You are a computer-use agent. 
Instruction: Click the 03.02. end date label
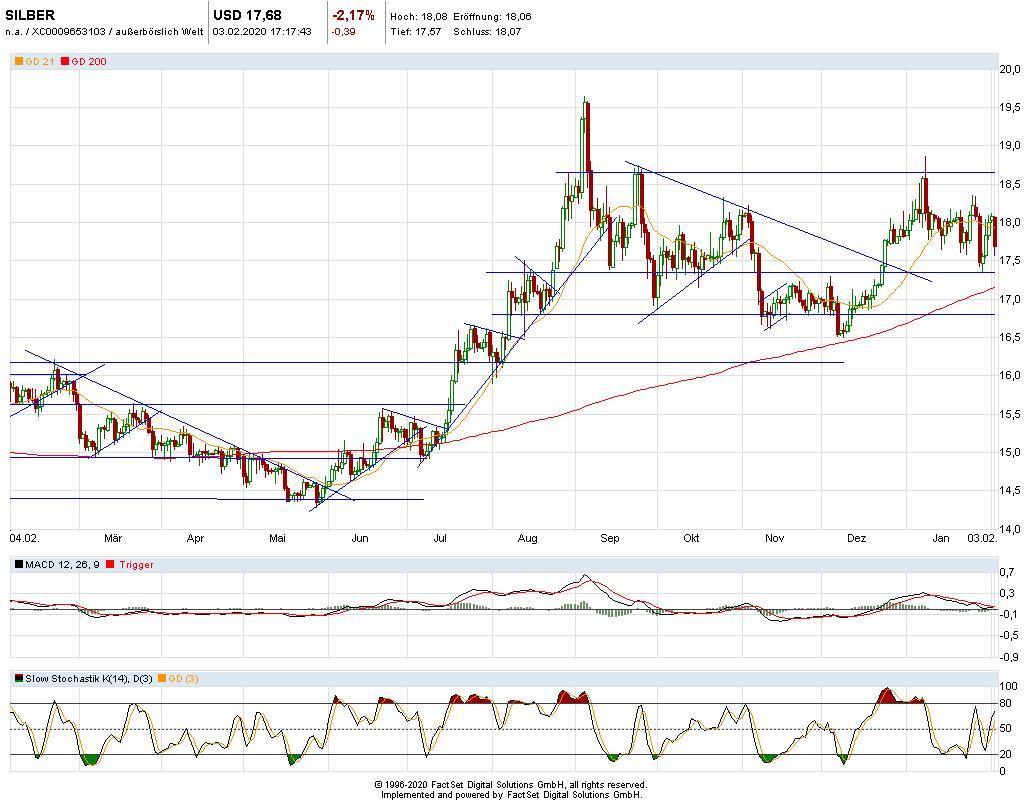point(981,539)
